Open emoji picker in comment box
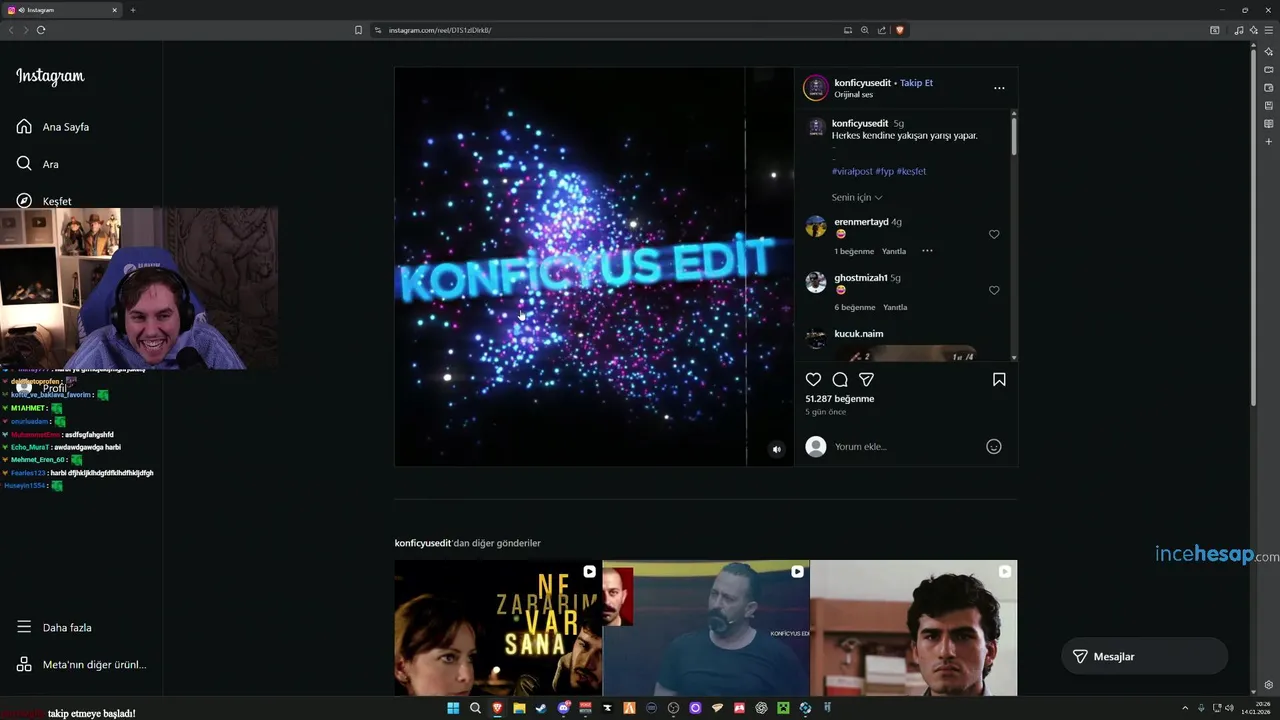The image size is (1280, 720). [994, 447]
